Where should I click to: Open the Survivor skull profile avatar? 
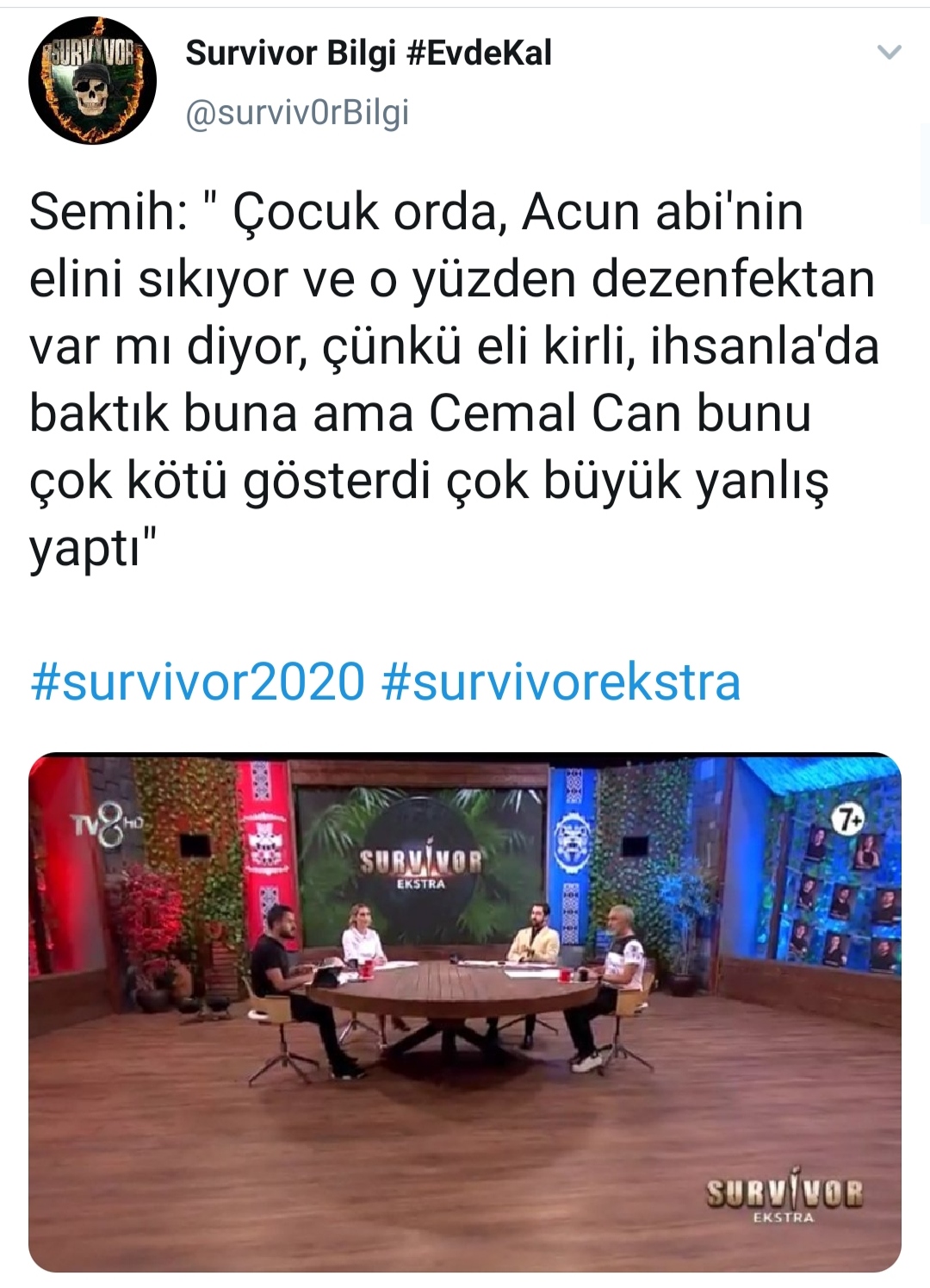tap(92, 80)
